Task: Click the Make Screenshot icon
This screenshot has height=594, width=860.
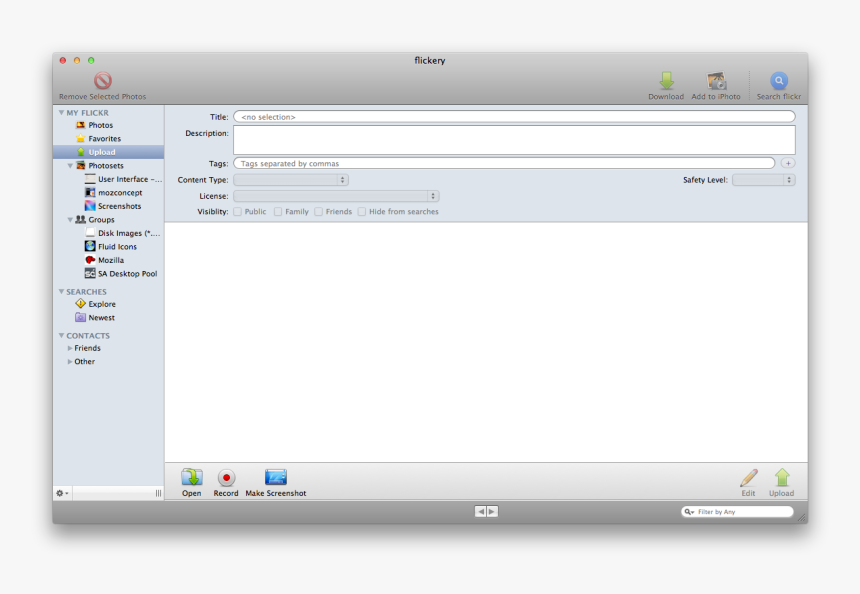Action: coord(276,477)
